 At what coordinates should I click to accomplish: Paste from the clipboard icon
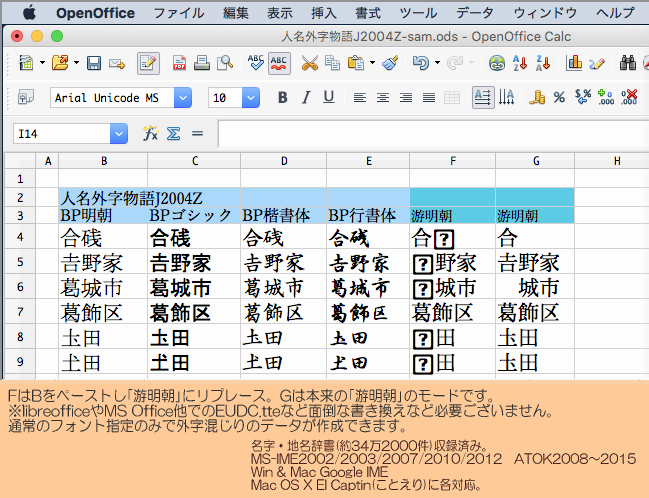pyautogui.click(x=356, y=63)
